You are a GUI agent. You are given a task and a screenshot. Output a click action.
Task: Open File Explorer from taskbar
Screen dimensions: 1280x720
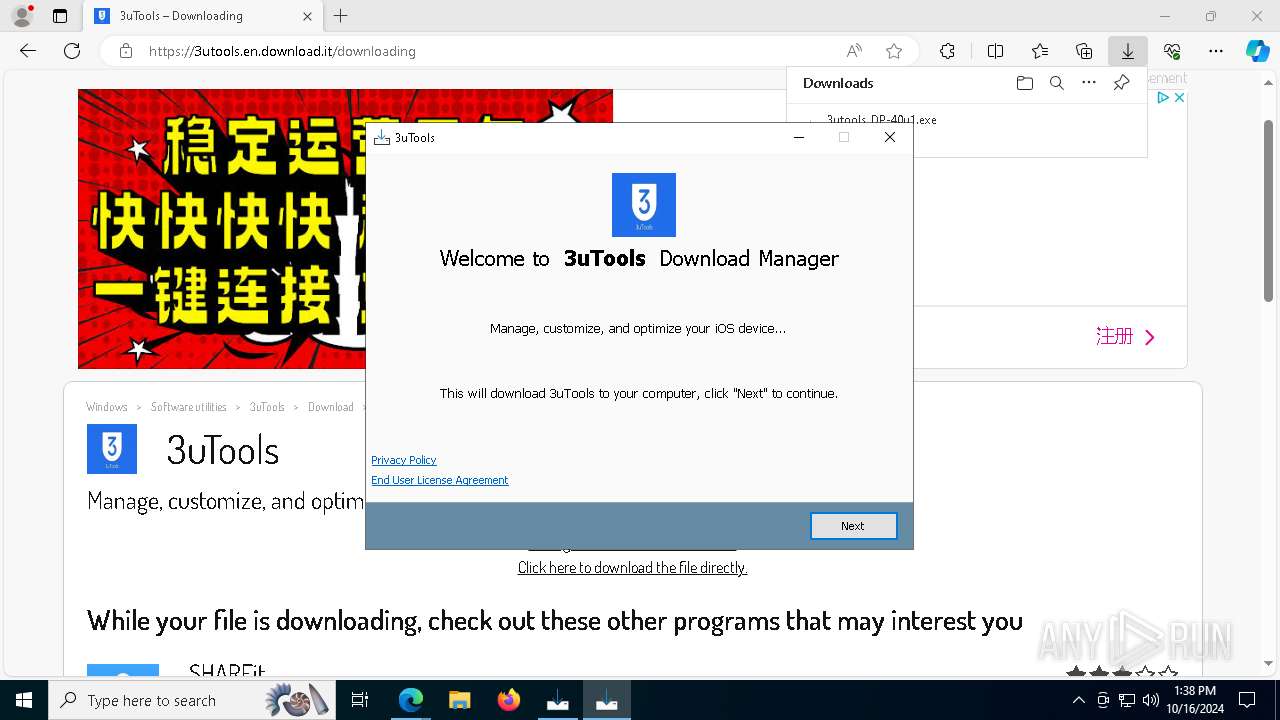point(460,700)
